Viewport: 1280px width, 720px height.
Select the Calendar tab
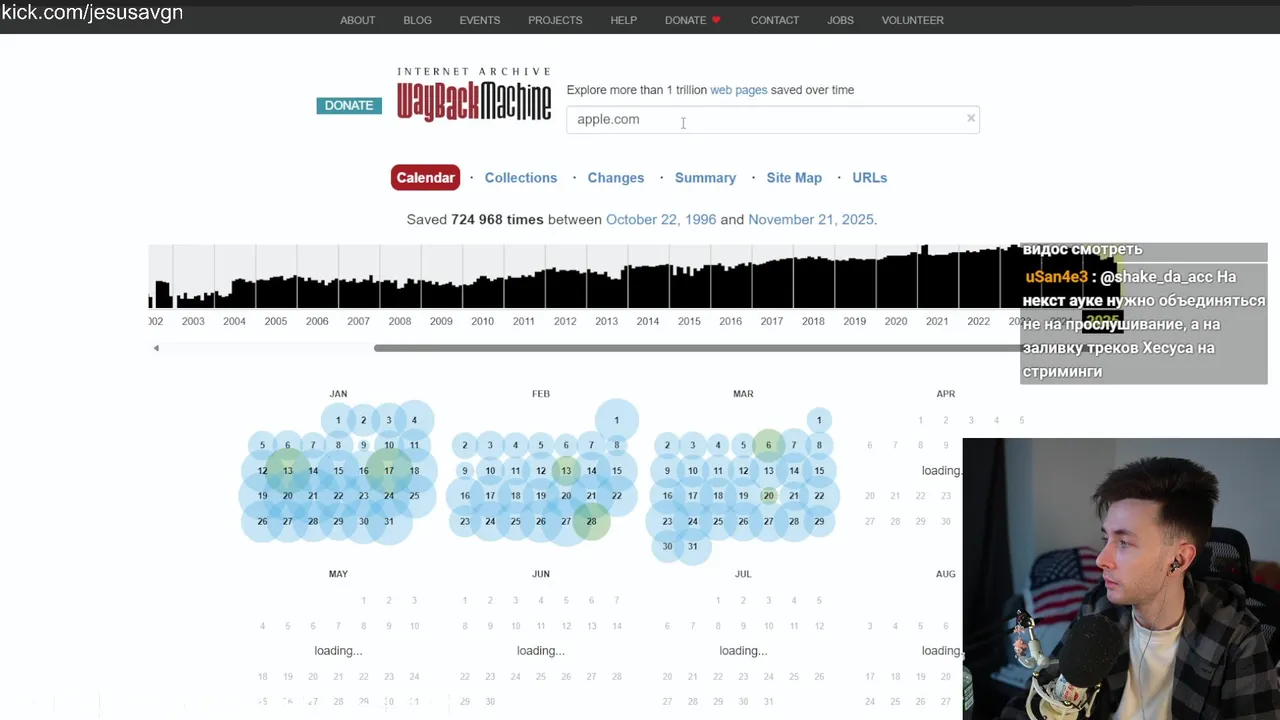[x=425, y=178]
